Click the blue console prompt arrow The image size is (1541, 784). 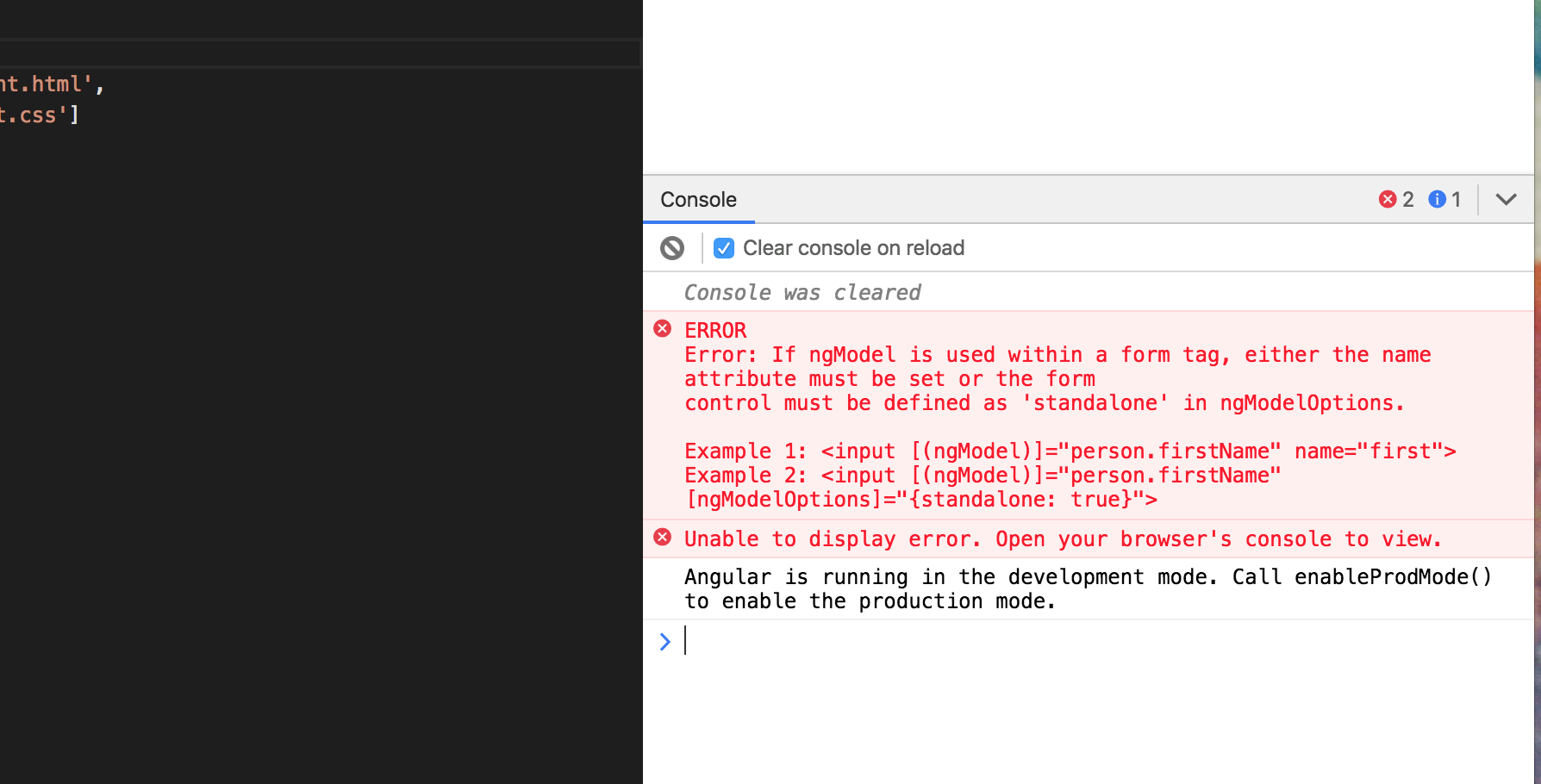(x=664, y=641)
